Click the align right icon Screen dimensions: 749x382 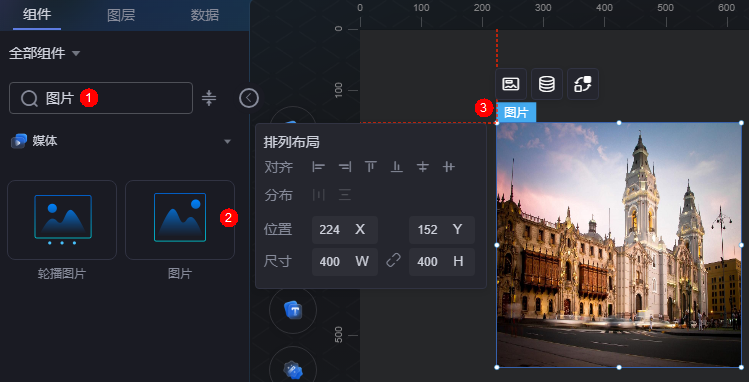pos(344,167)
